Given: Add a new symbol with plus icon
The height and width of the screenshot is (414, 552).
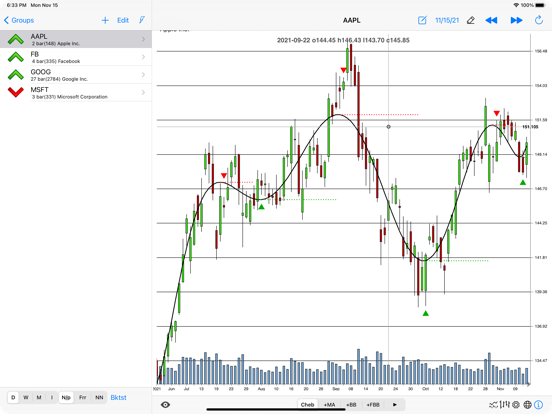Looking at the screenshot, I should 105,20.
